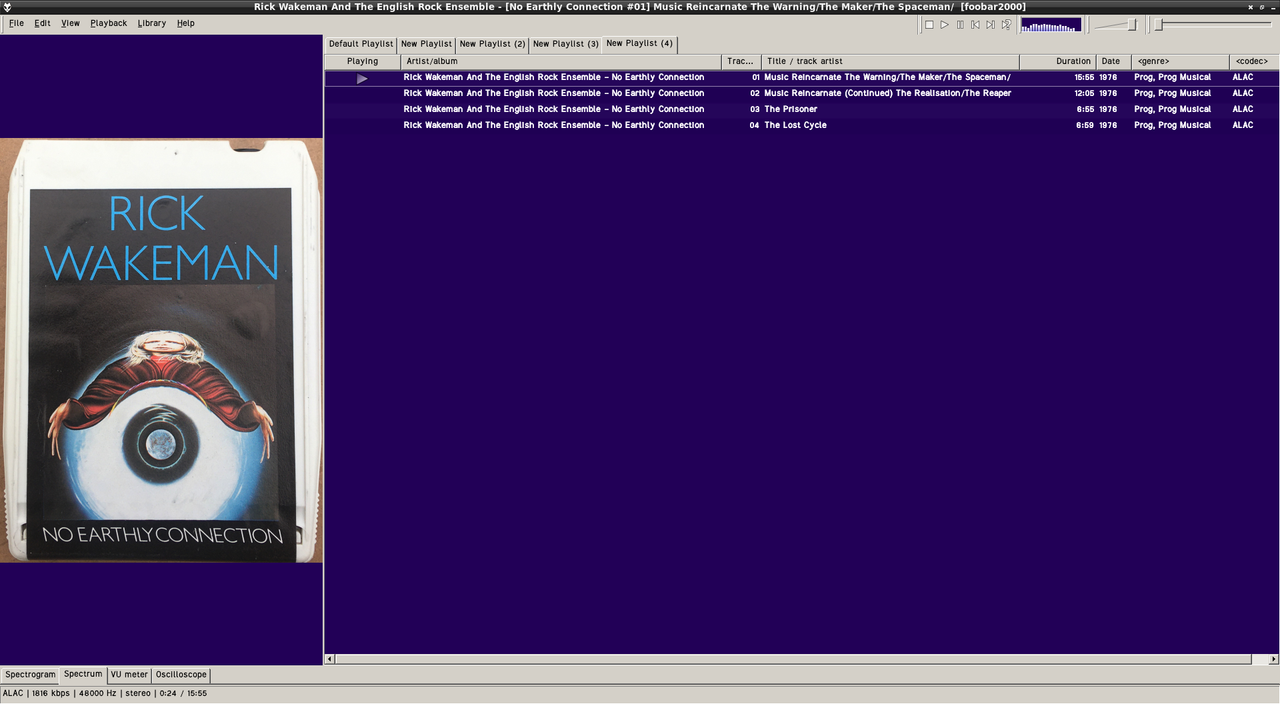Viewport: 1280px width, 704px height.
Task: Click the seek bar slider
Action: 1213,24
